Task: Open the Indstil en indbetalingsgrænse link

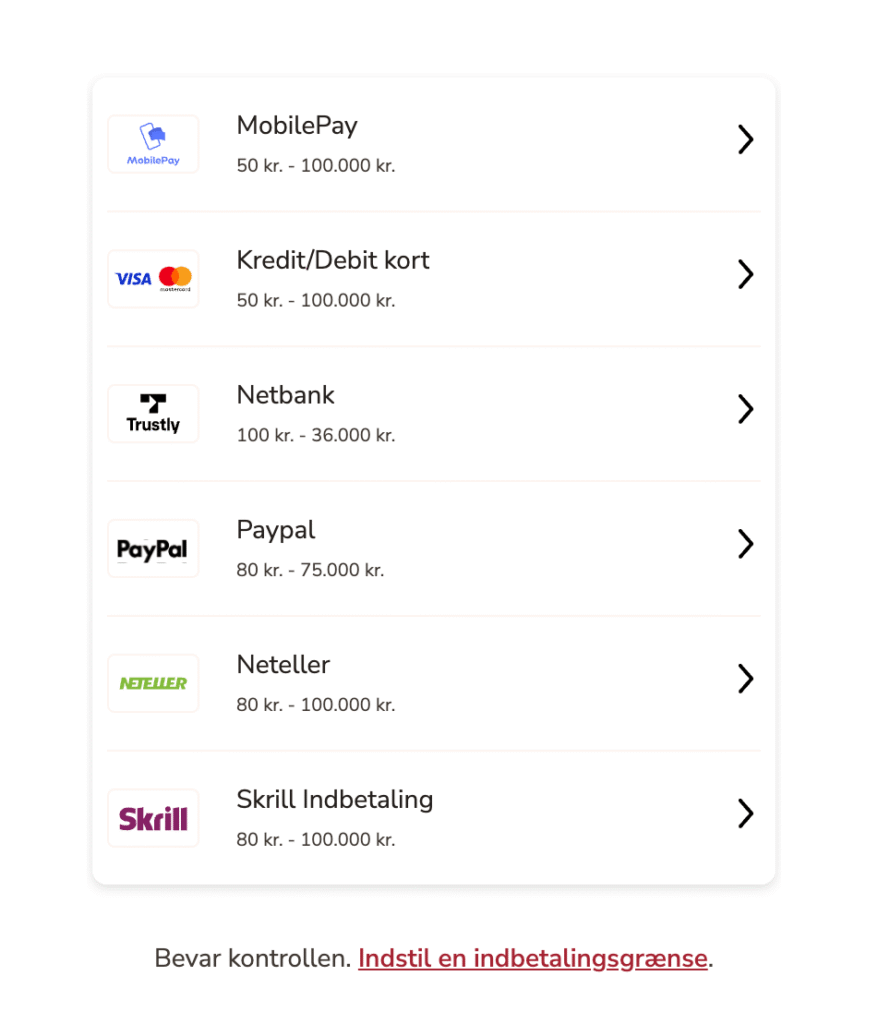Action: 533,958
